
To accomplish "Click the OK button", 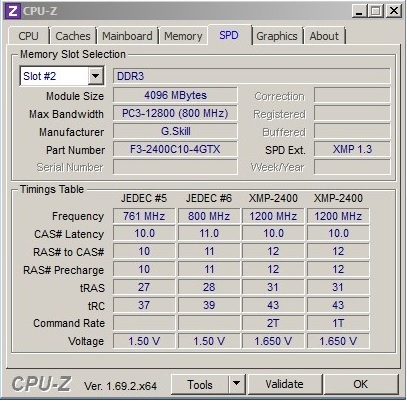I will (361, 384).
